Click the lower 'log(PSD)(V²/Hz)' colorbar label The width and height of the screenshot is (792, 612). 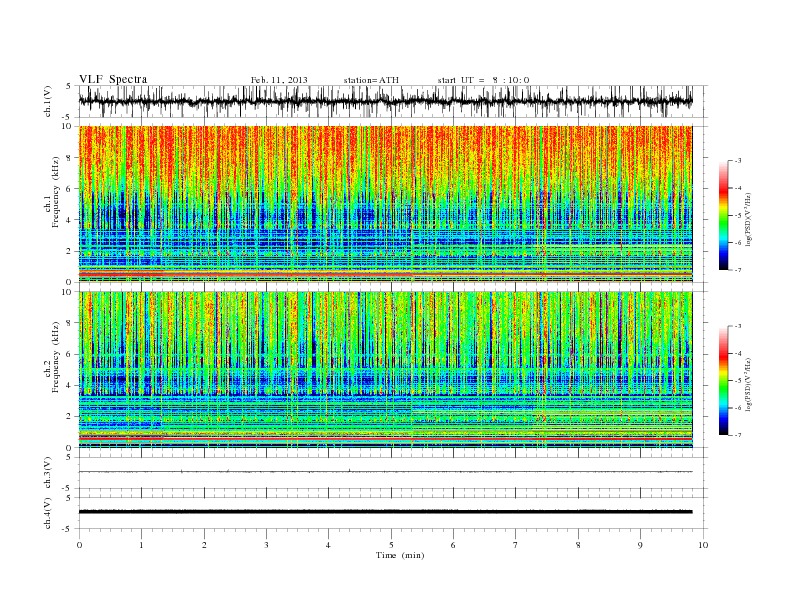(750, 384)
